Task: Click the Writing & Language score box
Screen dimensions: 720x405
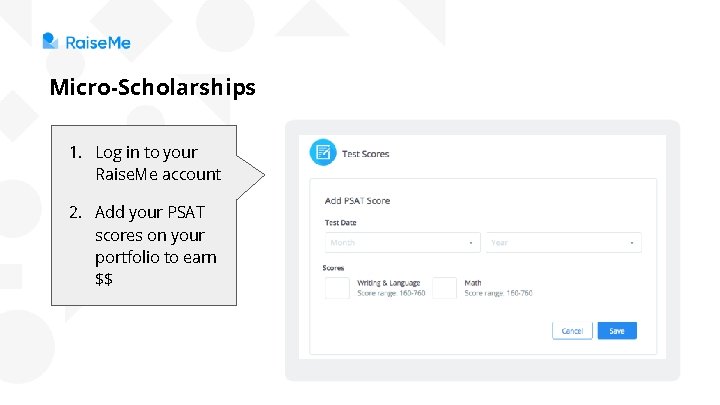Action: (x=337, y=288)
